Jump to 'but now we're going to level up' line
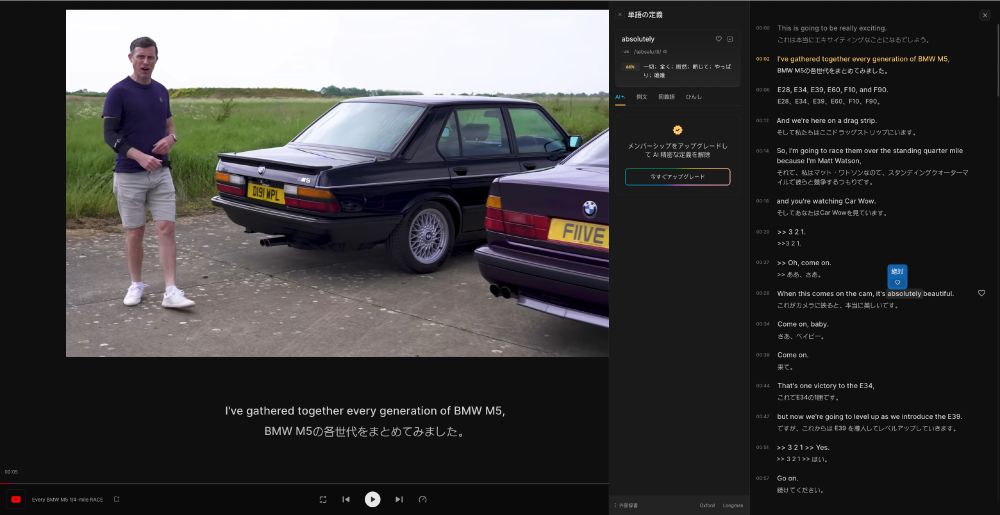The width and height of the screenshot is (1000, 515). (869, 416)
